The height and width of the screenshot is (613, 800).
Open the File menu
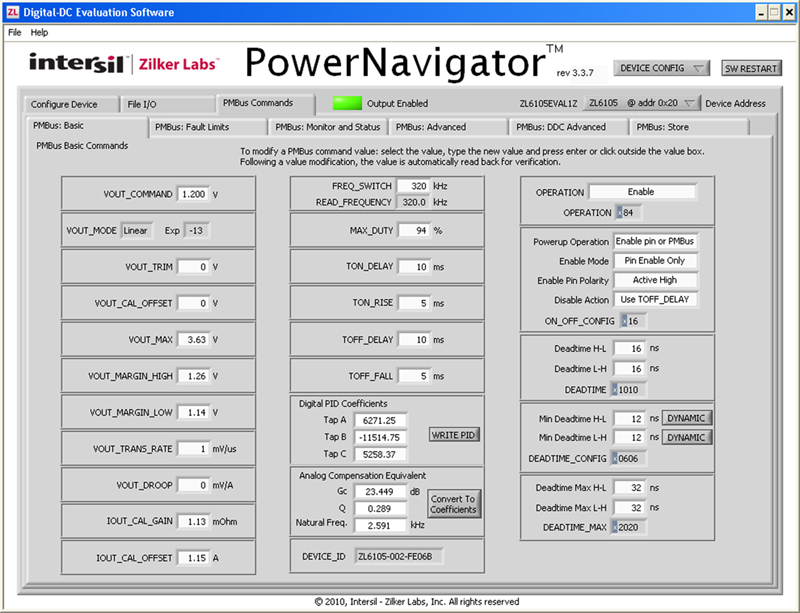pyautogui.click(x=14, y=32)
